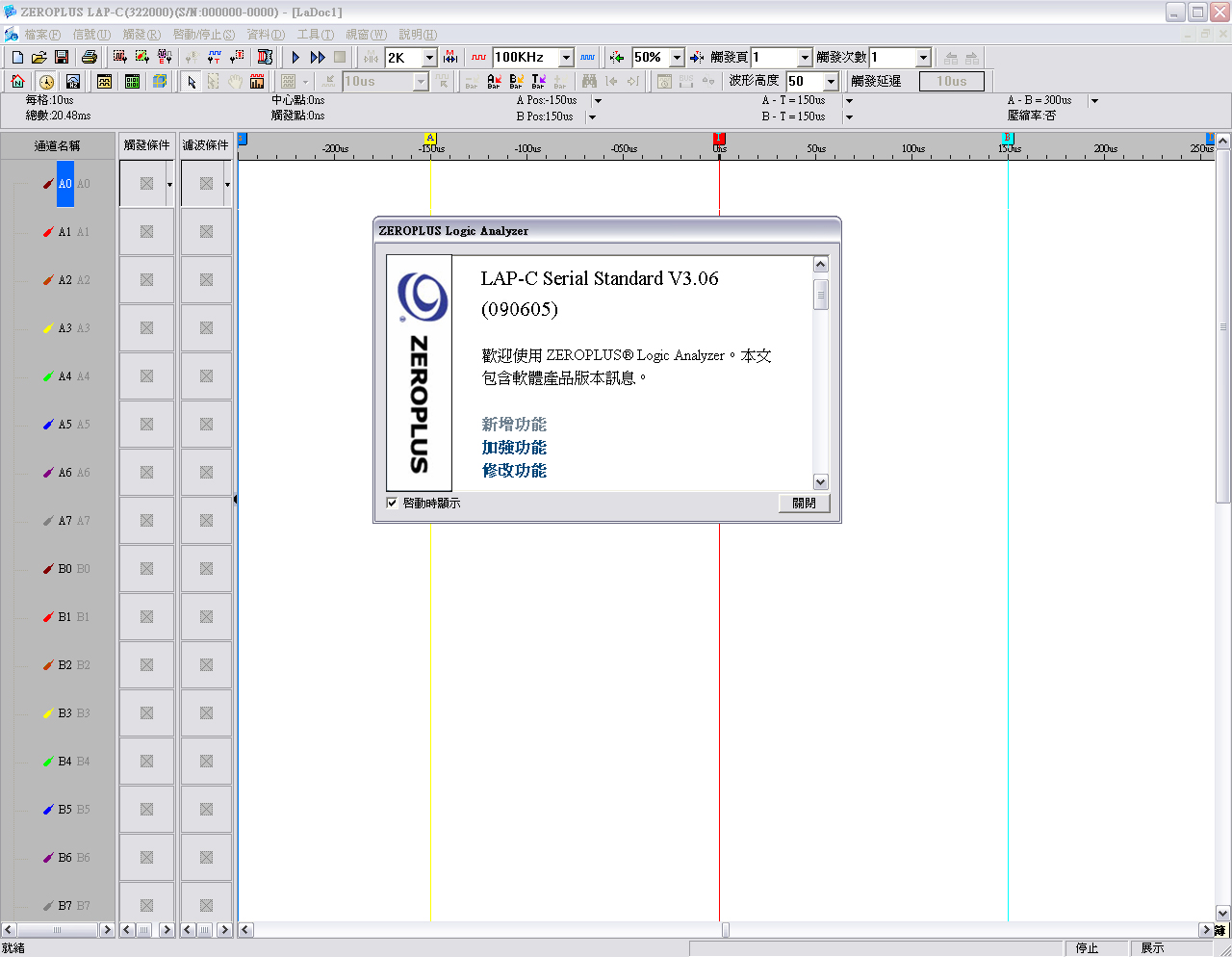Image resolution: width=1232 pixels, height=957 pixels.
Task: Click the trigger page arrow icon before 觸發頁
Action: coord(697,58)
